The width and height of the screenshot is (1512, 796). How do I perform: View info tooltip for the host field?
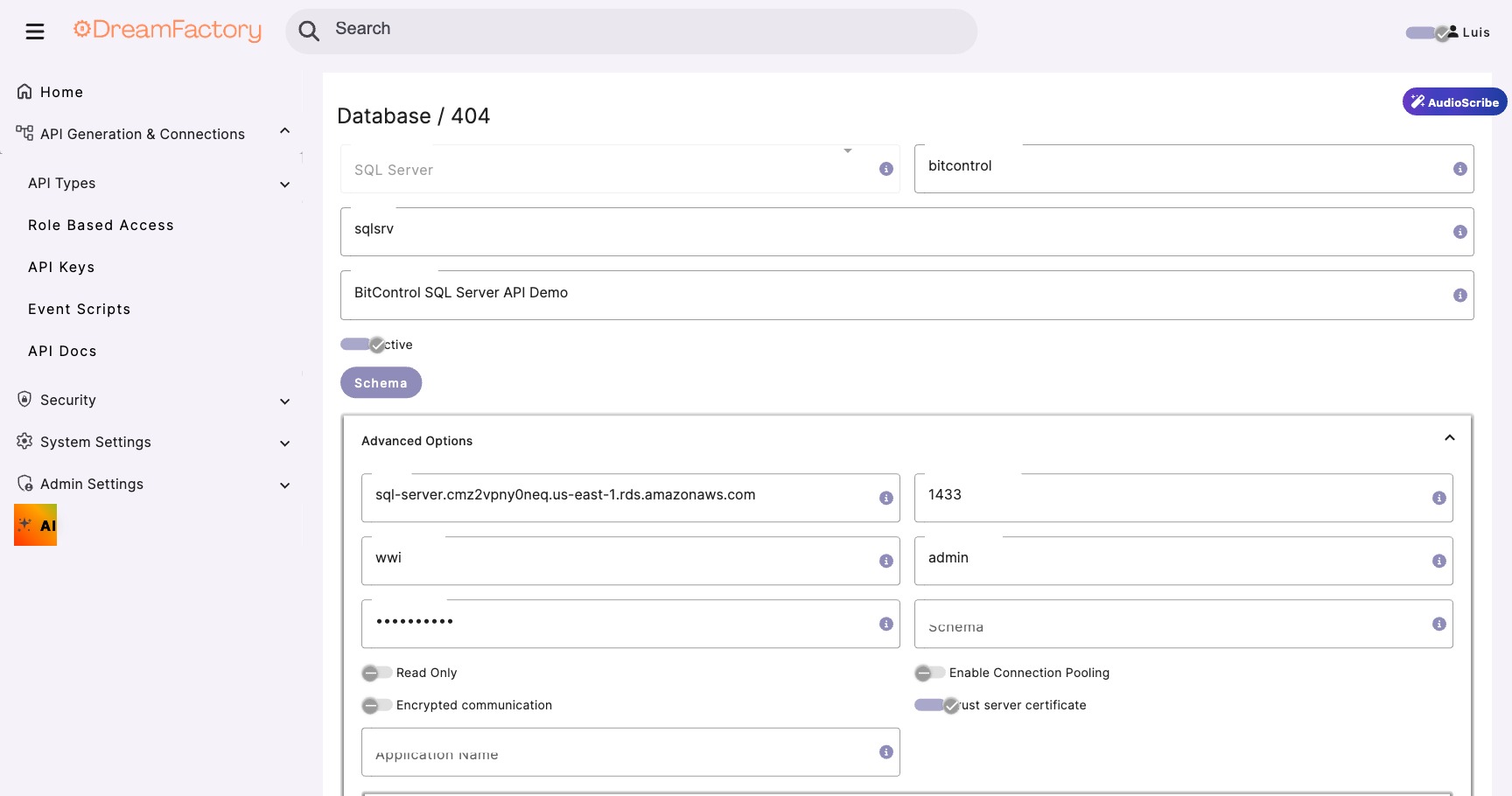click(885, 498)
